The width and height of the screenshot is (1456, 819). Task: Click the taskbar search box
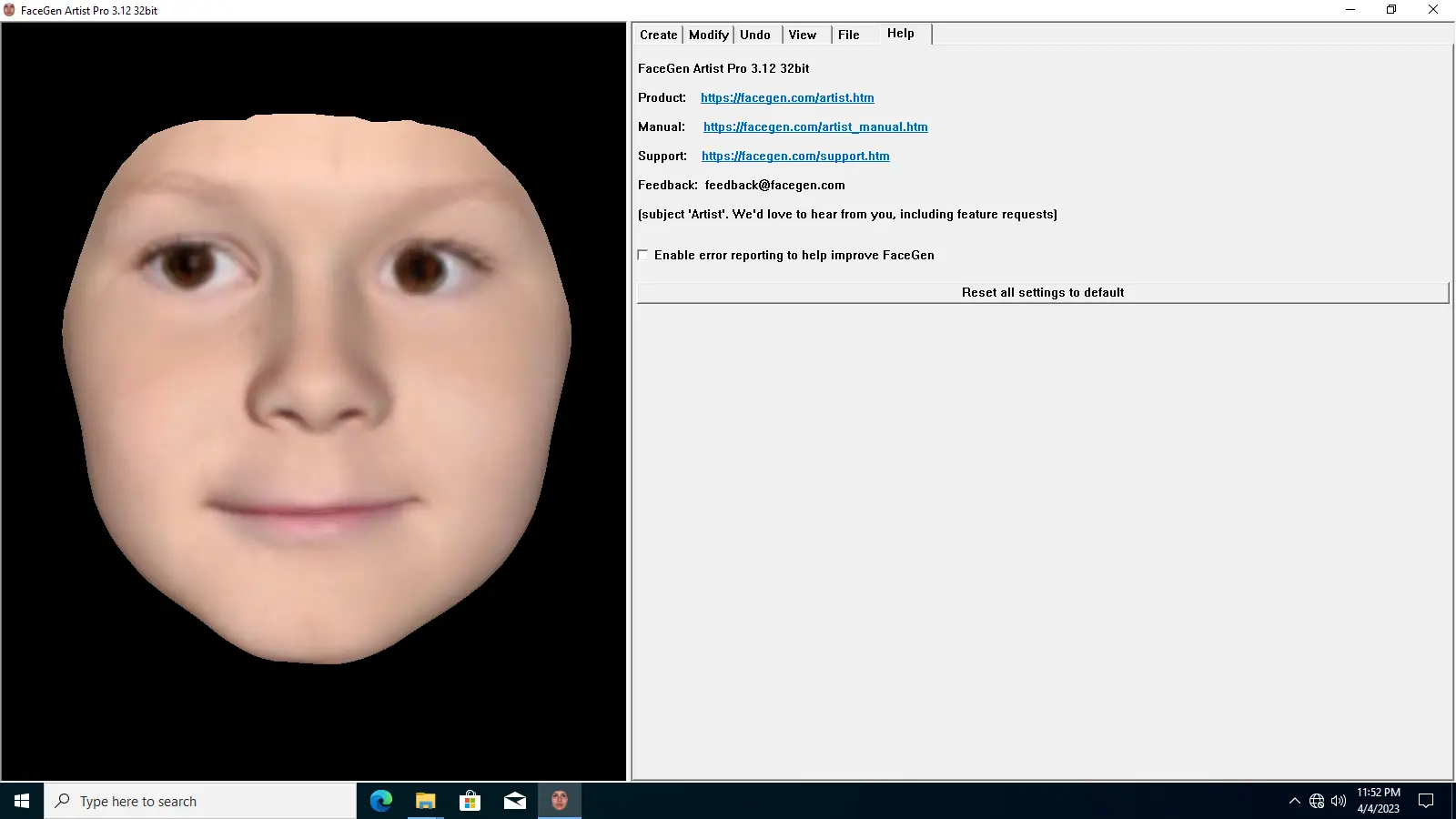(x=200, y=801)
